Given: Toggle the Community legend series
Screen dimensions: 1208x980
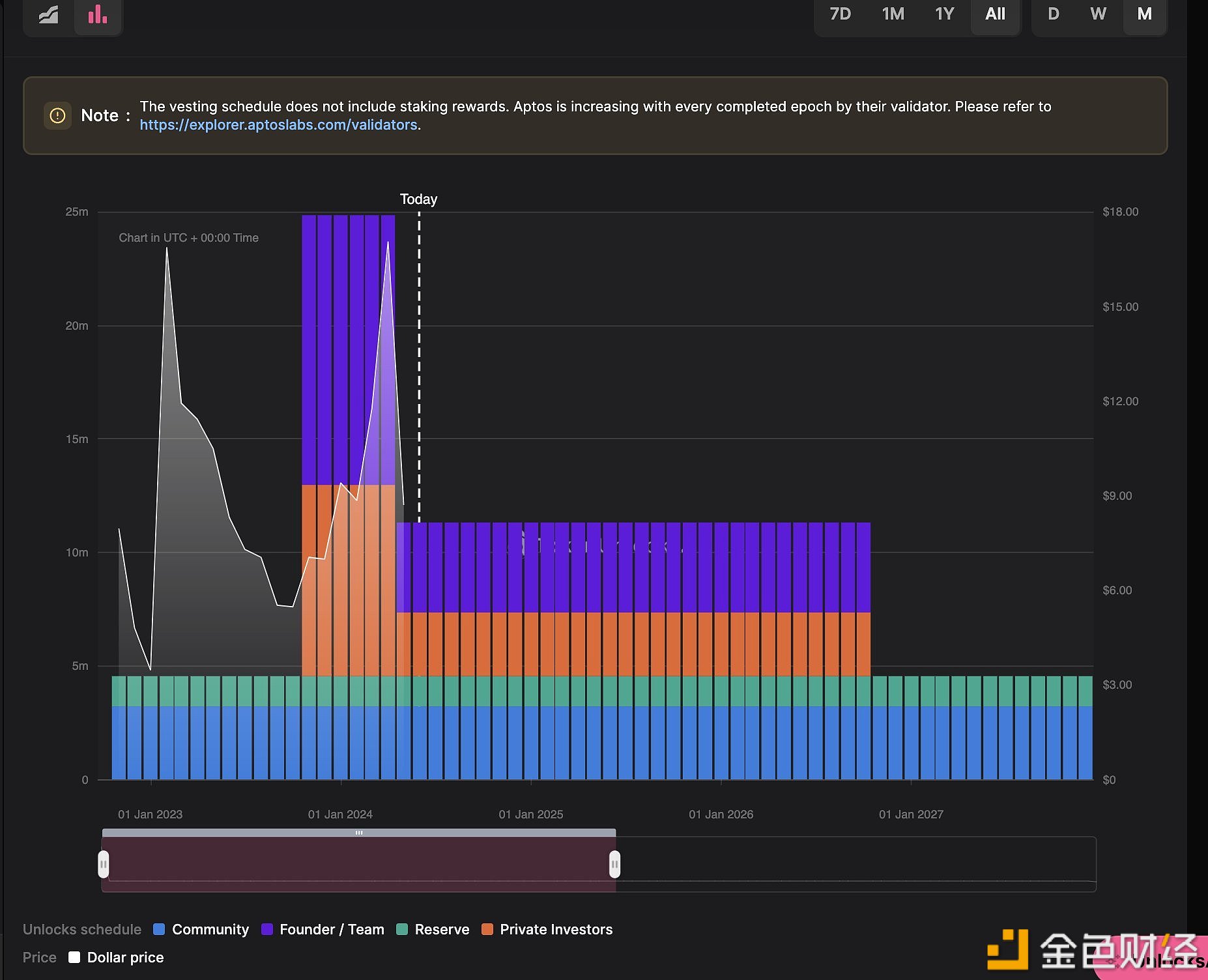Looking at the screenshot, I should click(x=201, y=929).
